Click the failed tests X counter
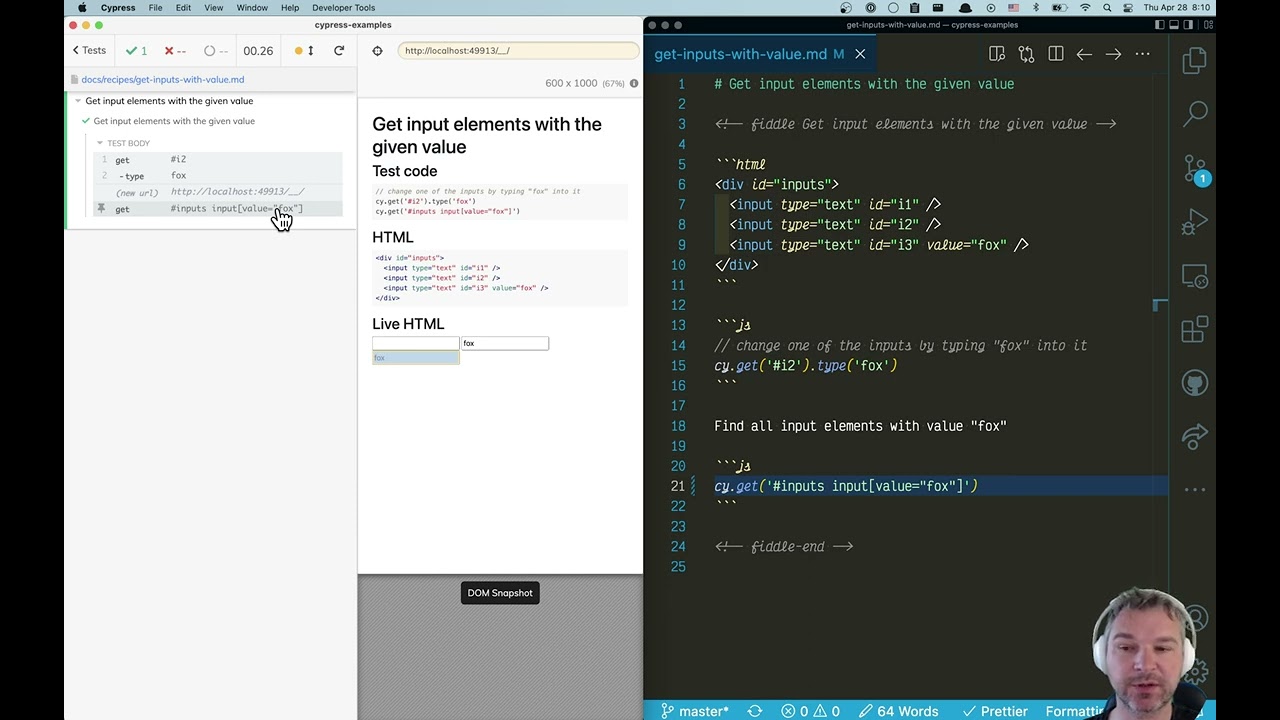 point(175,50)
